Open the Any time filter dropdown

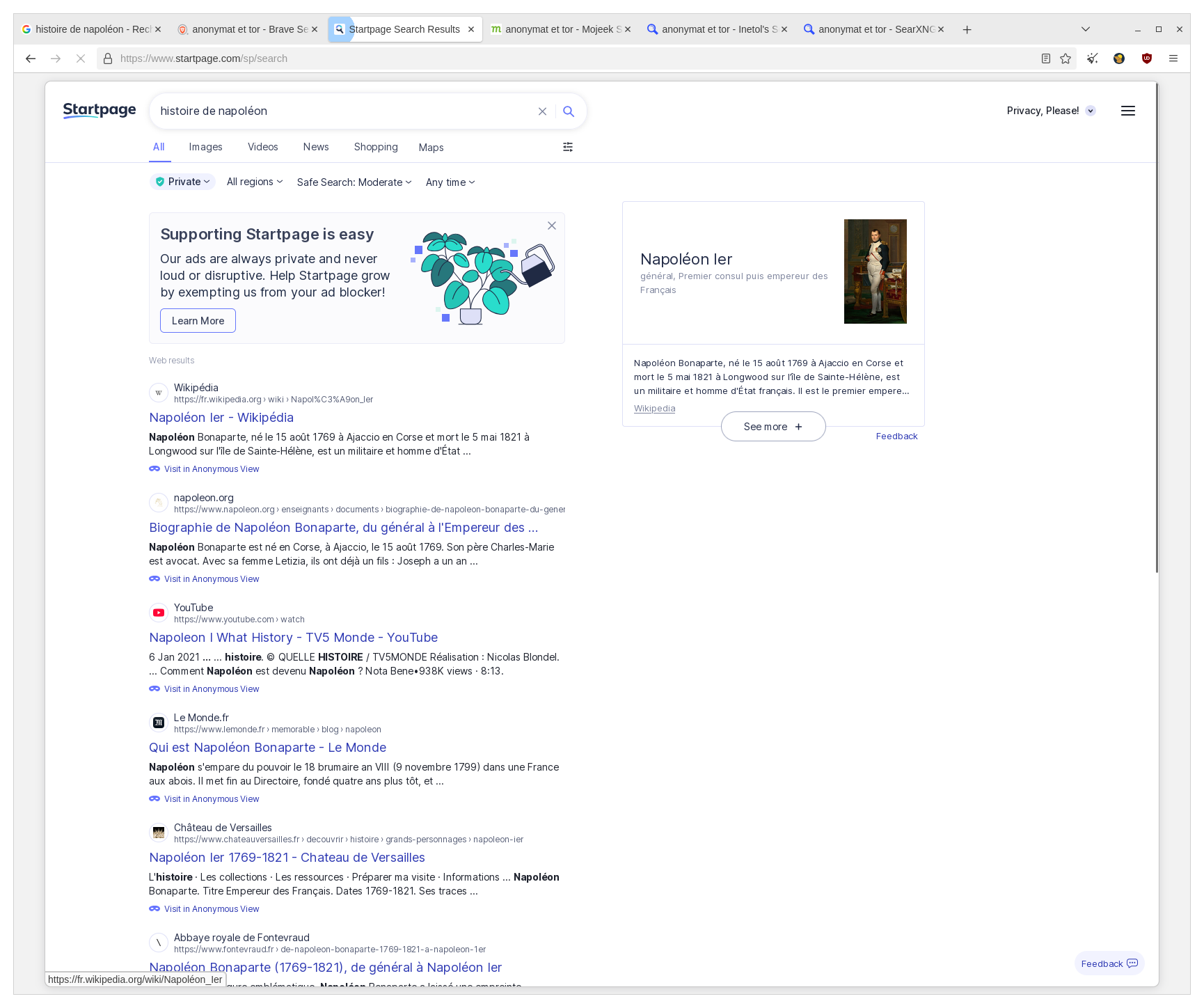coord(450,182)
